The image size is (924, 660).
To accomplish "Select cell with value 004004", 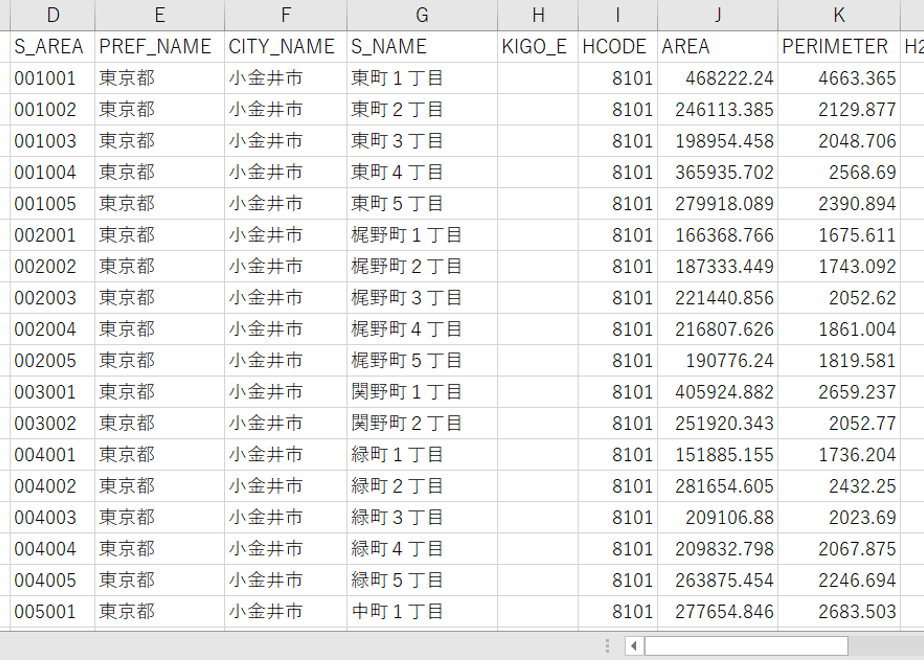I will click(52, 549).
